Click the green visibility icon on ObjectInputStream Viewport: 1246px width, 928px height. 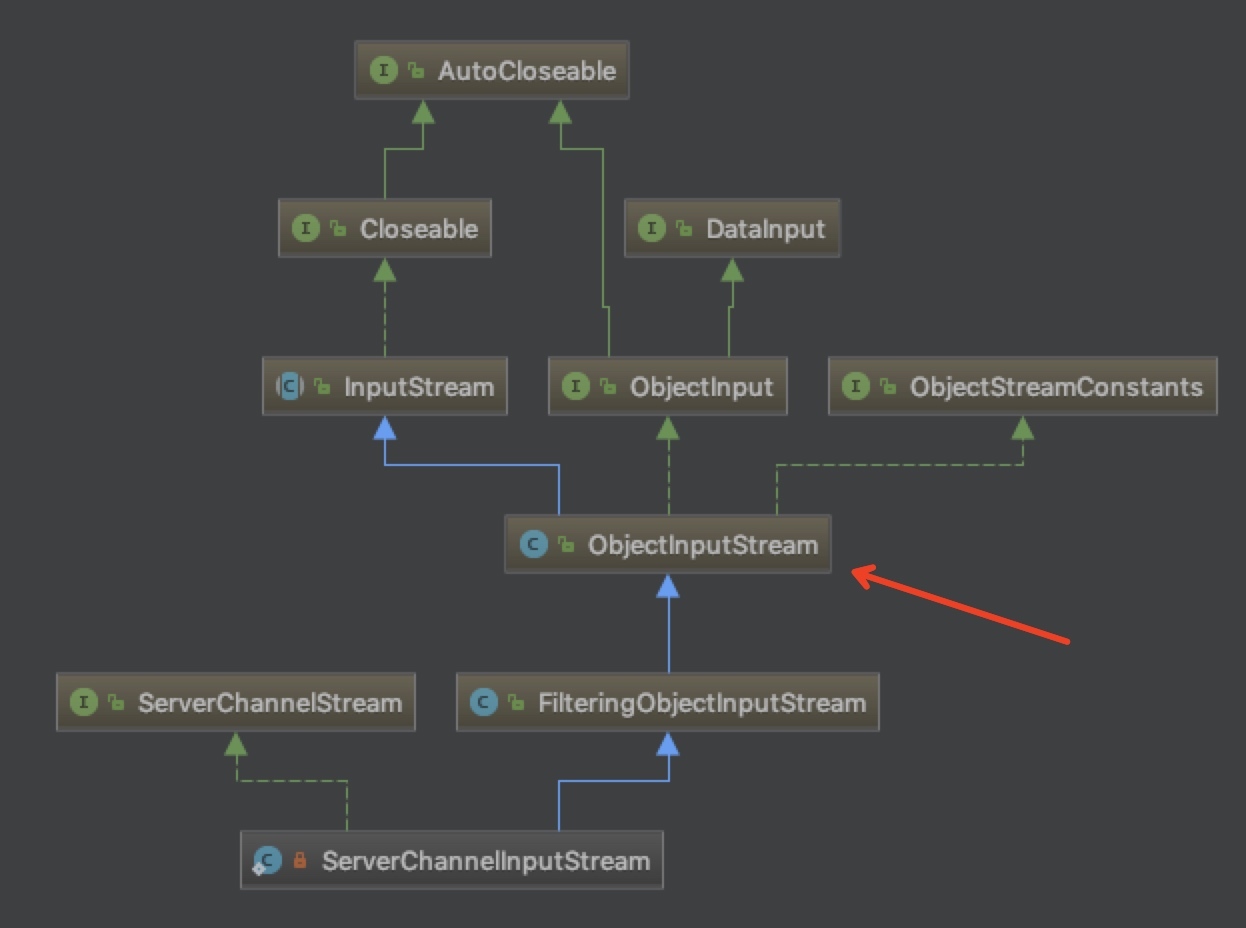pyautogui.click(x=566, y=545)
